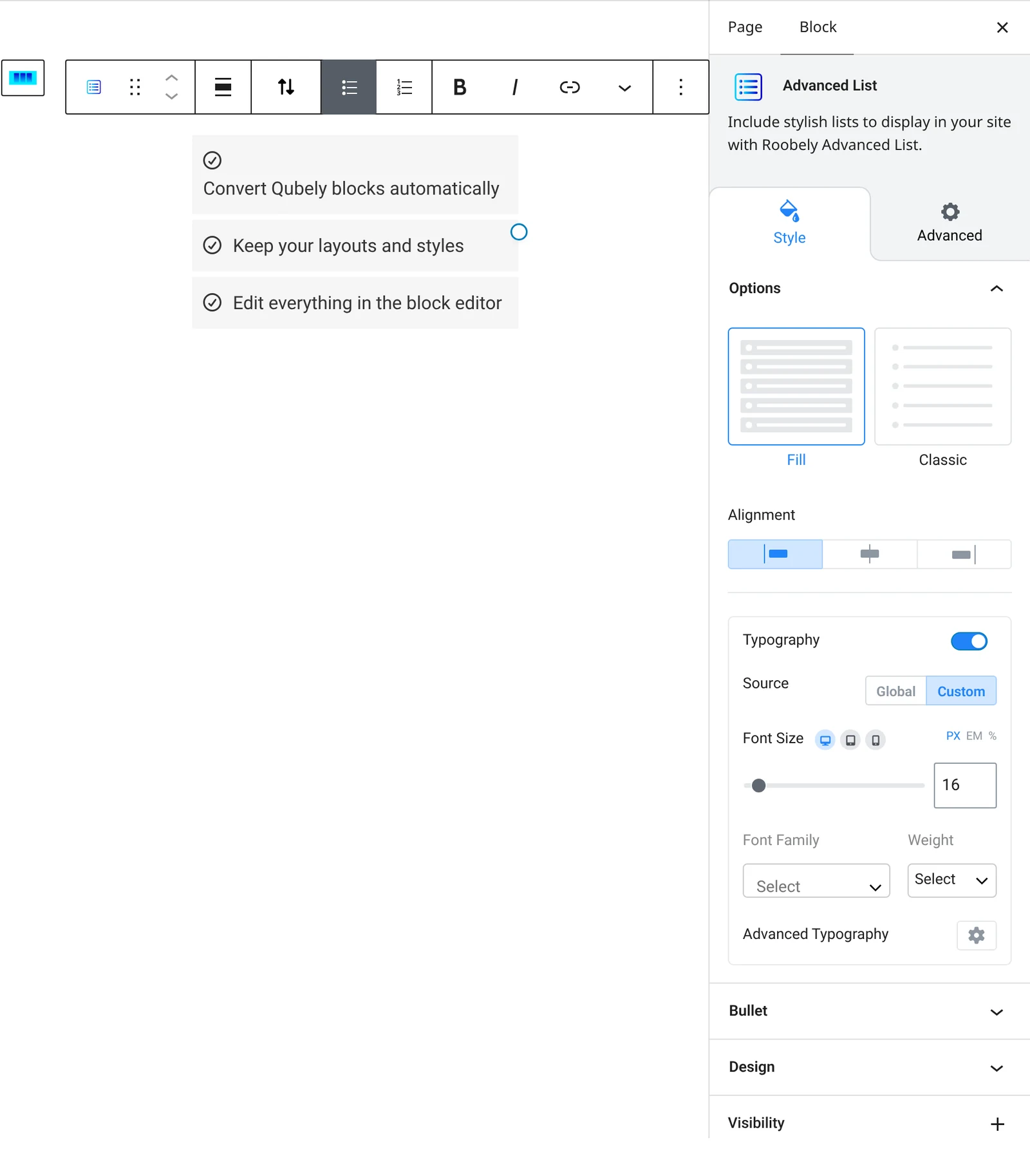
Task: Toggle bold formatting
Action: (460, 87)
